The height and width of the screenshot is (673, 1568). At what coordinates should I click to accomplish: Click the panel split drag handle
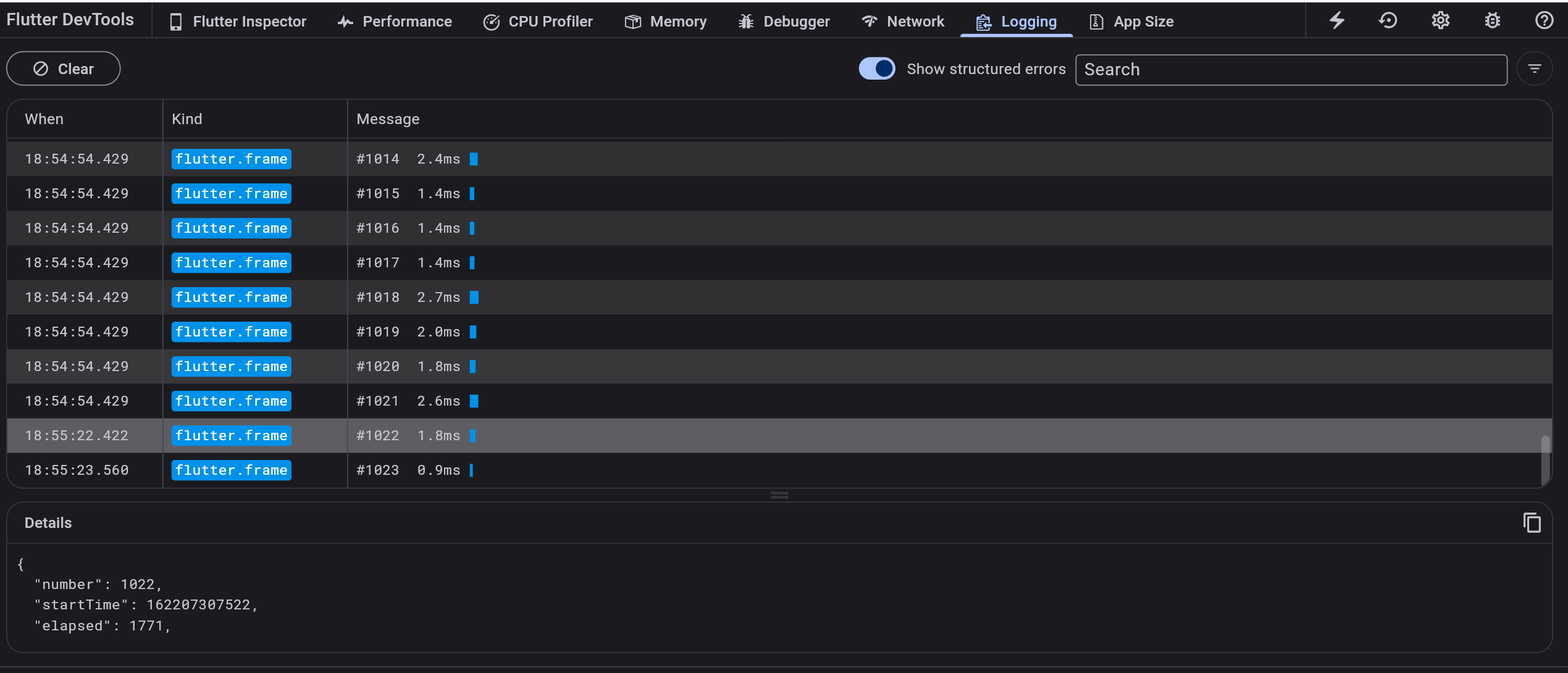pos(779,495)
